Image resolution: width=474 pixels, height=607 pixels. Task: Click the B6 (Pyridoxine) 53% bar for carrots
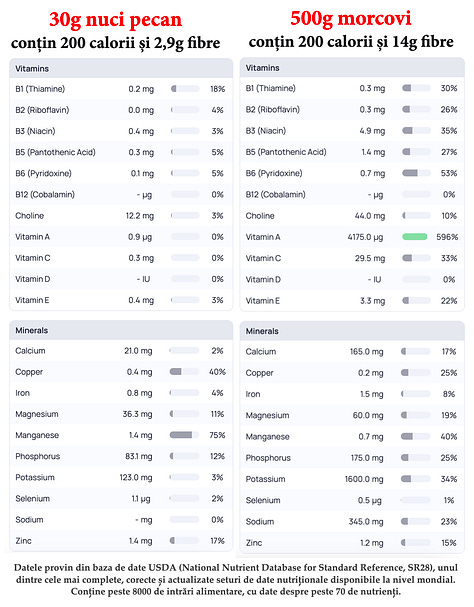coord(416,173)
